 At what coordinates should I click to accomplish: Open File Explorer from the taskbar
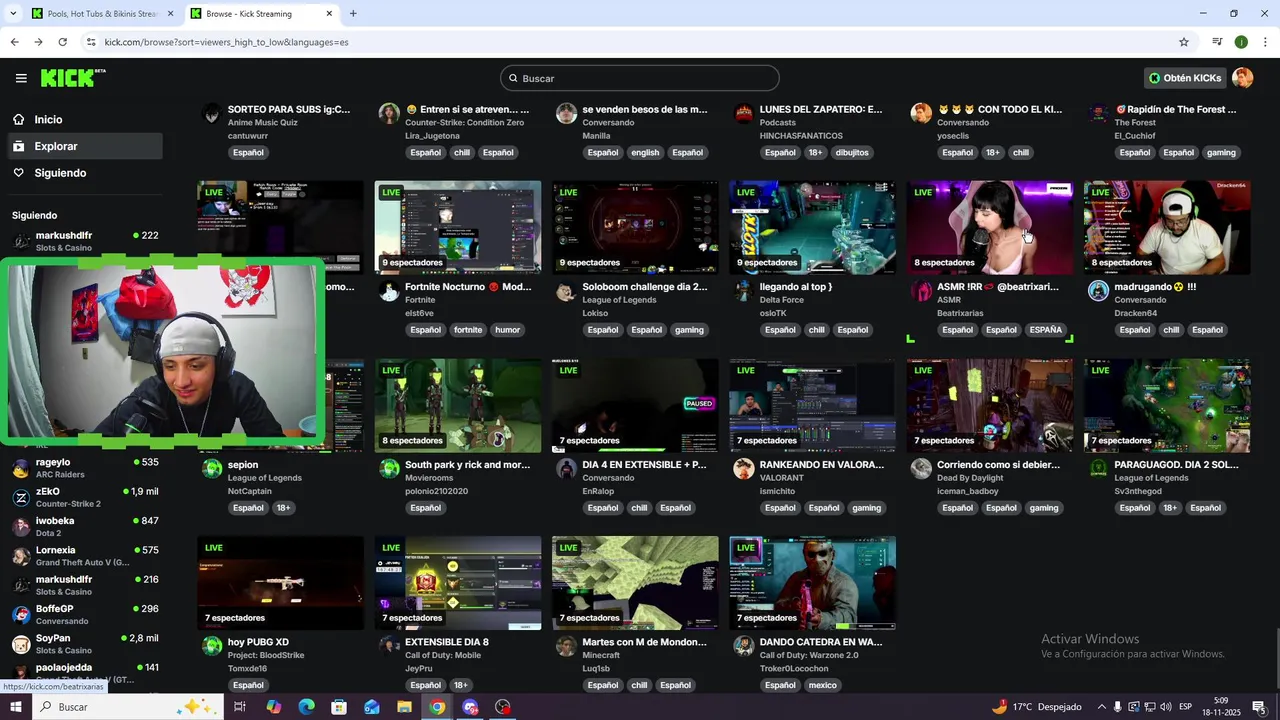[x=404, y=707]
